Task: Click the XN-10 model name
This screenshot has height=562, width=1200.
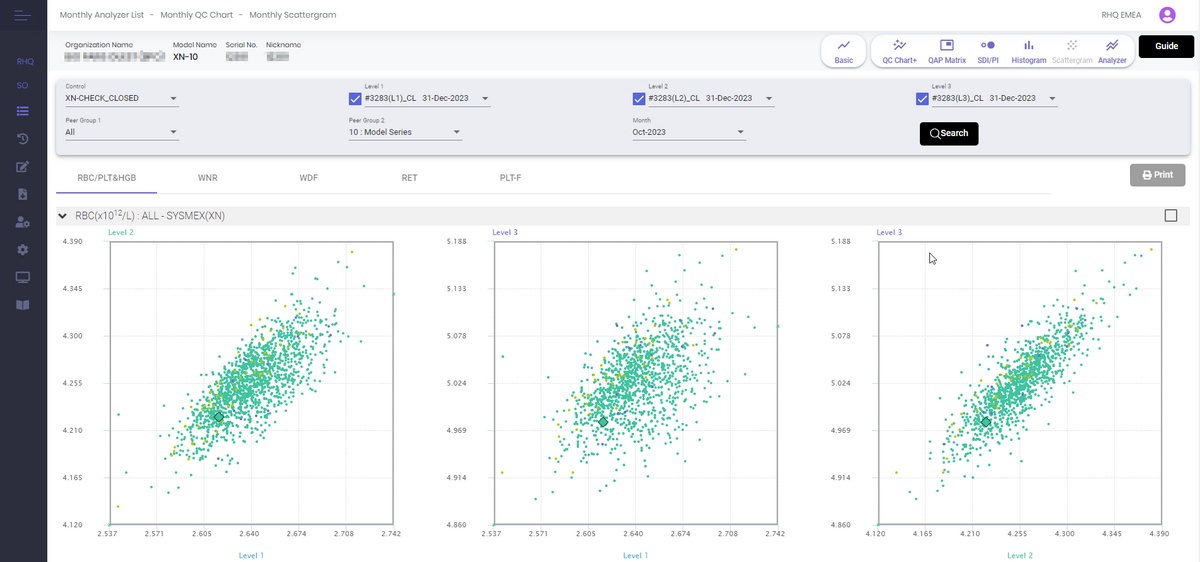Action: pyautogui.click(x=185, y=57)
